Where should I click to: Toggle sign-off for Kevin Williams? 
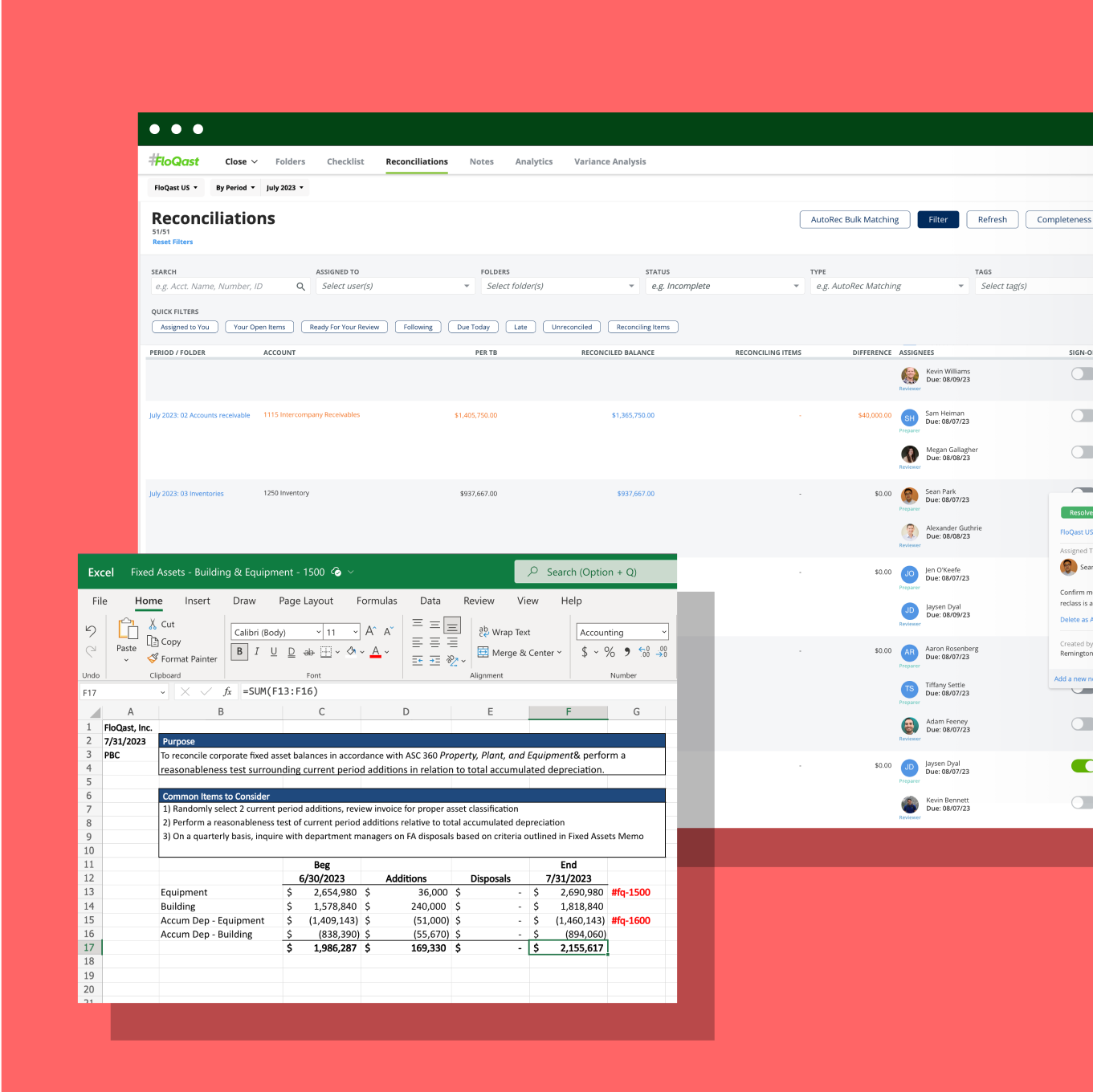[1082, 374]
